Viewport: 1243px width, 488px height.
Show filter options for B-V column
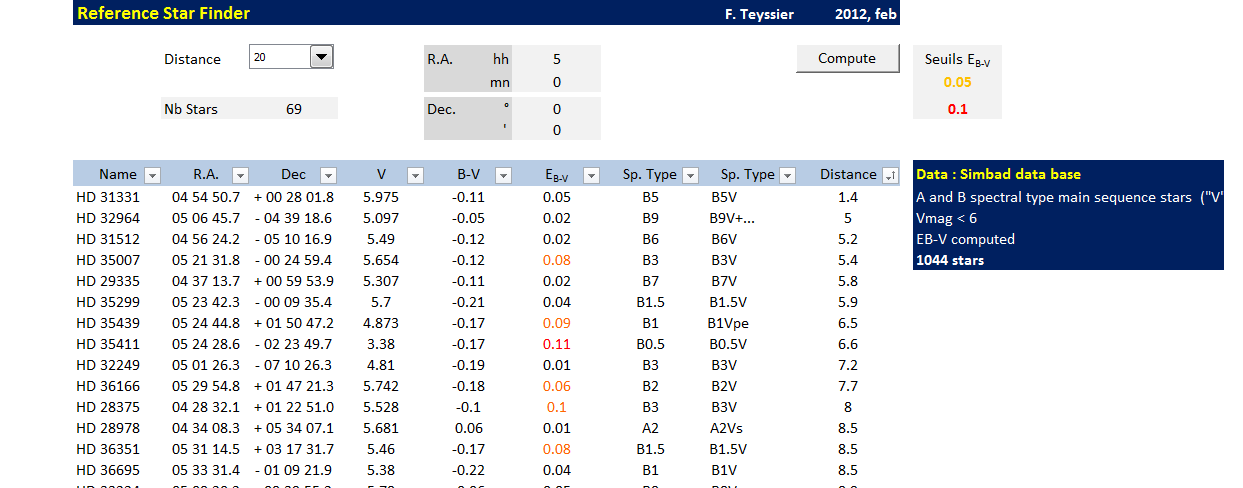pos(503,175)
